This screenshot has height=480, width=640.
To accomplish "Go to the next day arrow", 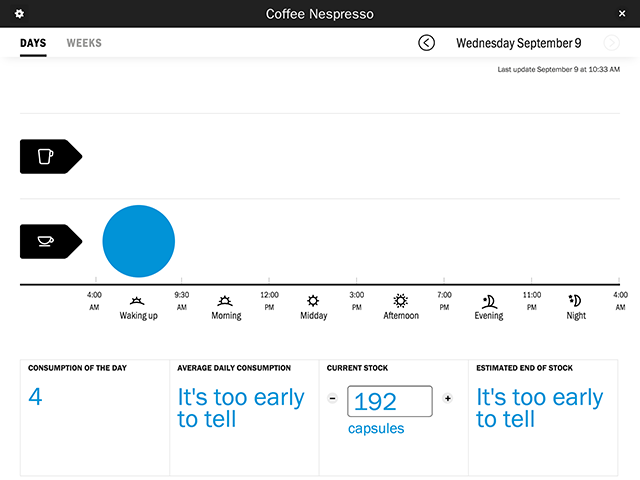I will pos(611,43).
